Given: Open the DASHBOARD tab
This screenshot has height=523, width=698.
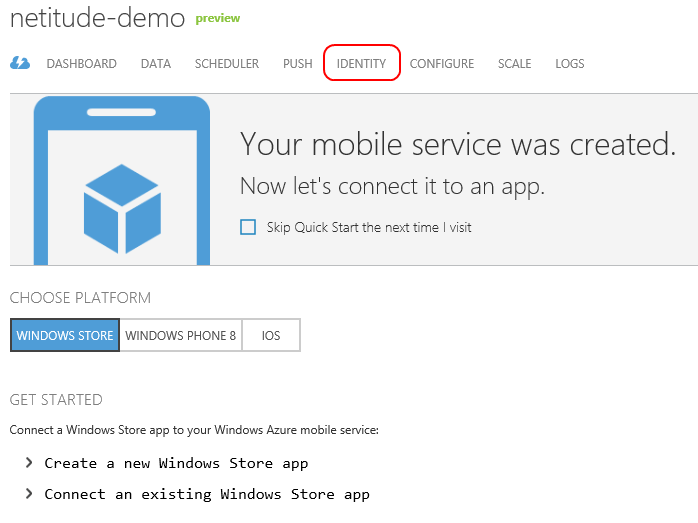Looking at the screenshot, I should click(x=81, y=64).
